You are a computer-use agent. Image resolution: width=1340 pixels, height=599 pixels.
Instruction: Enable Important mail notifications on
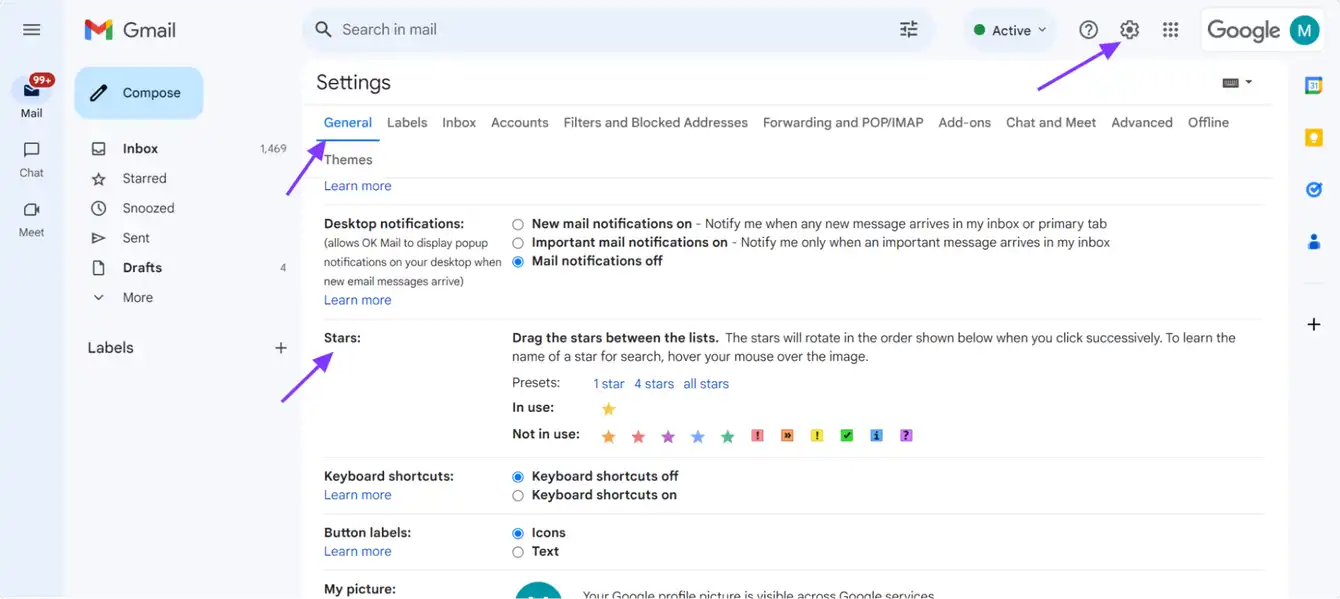(x=518, y=243)
